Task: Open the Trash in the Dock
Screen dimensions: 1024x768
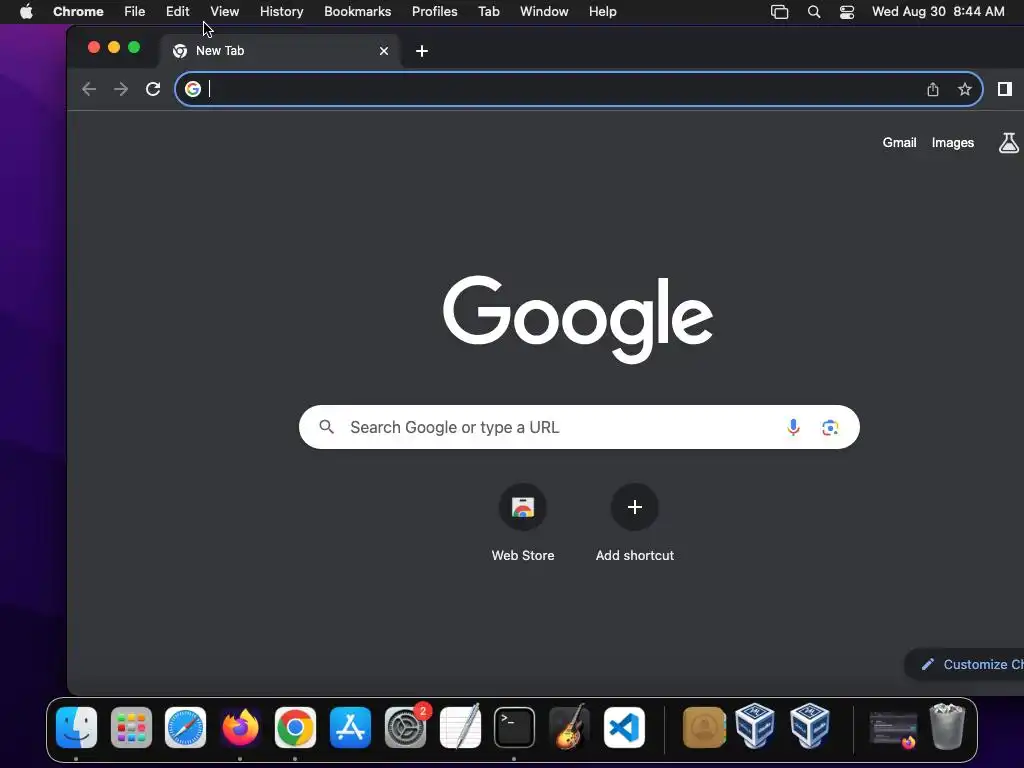Action: pos(947,726)
